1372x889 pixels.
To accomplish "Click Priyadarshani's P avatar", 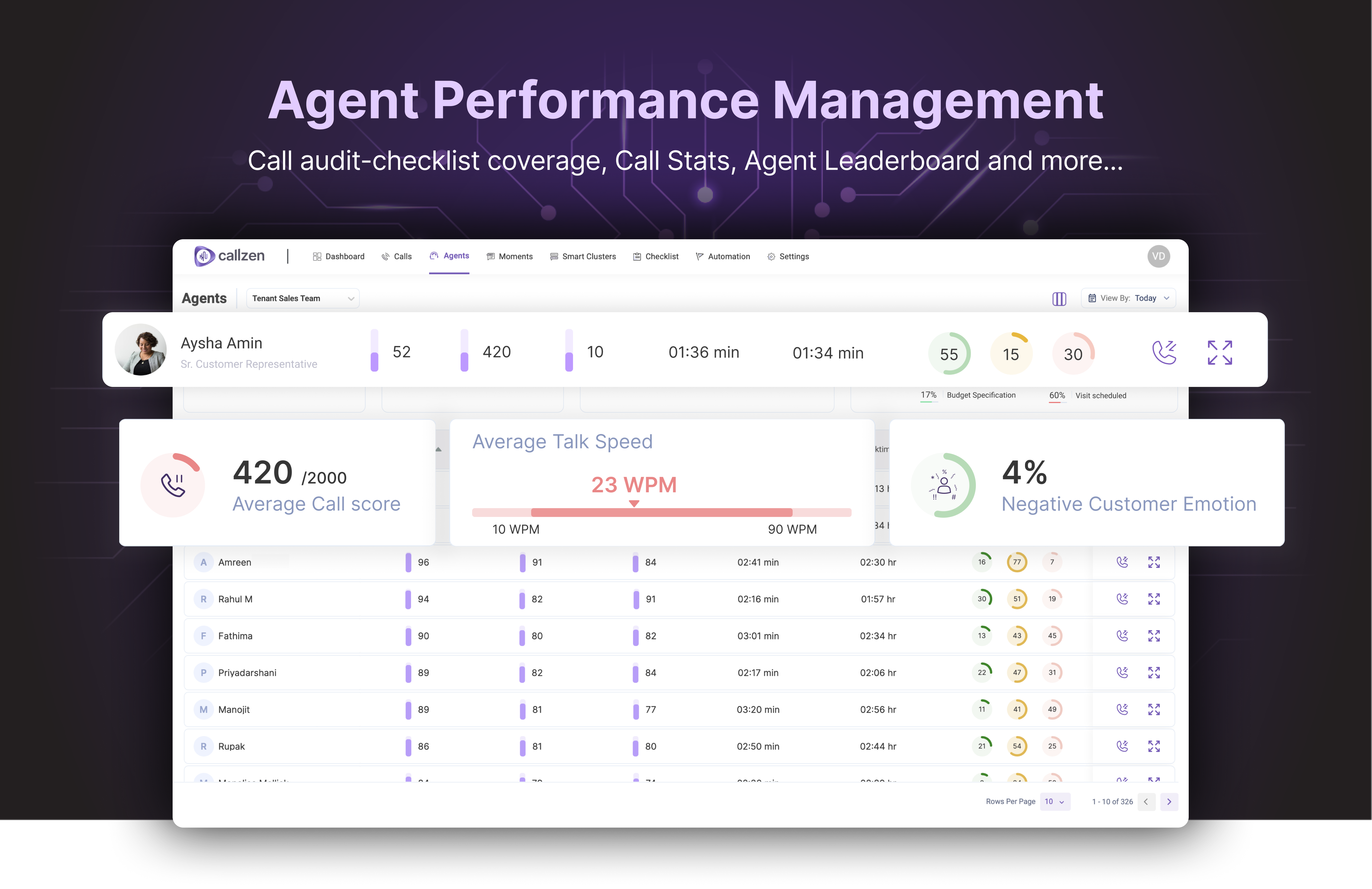I will coord(204,673).
